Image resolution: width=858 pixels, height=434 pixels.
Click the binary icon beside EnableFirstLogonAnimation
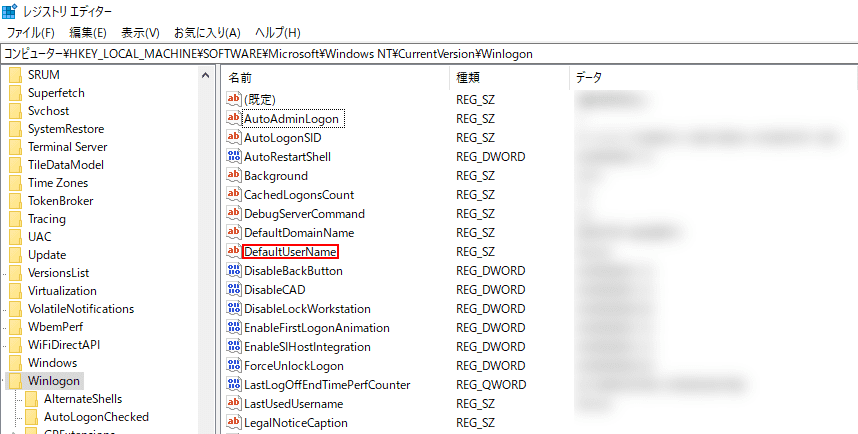pyautogui.click(x=234, y=327)
